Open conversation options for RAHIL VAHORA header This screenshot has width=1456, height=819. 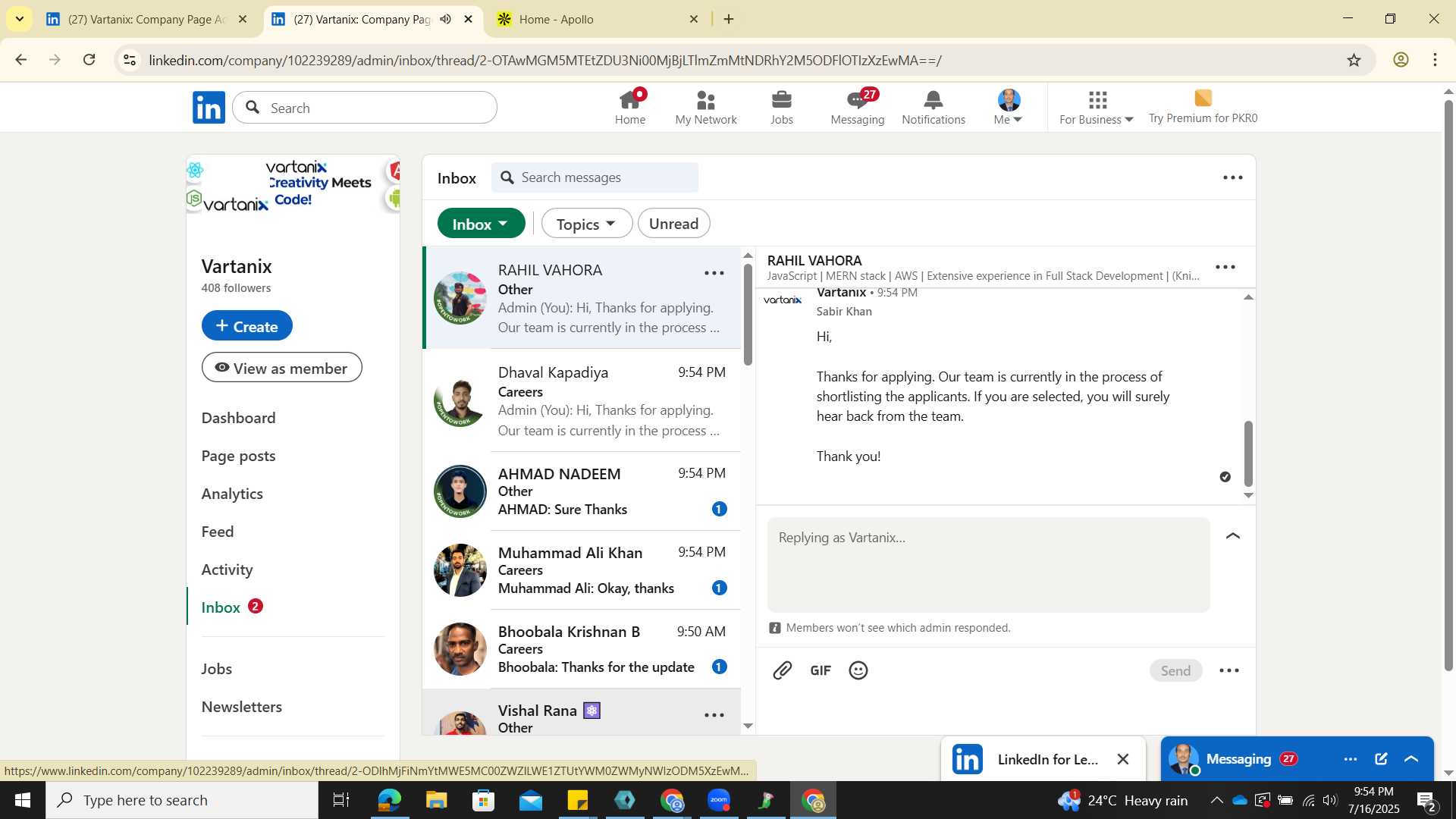coord(1225,267)
